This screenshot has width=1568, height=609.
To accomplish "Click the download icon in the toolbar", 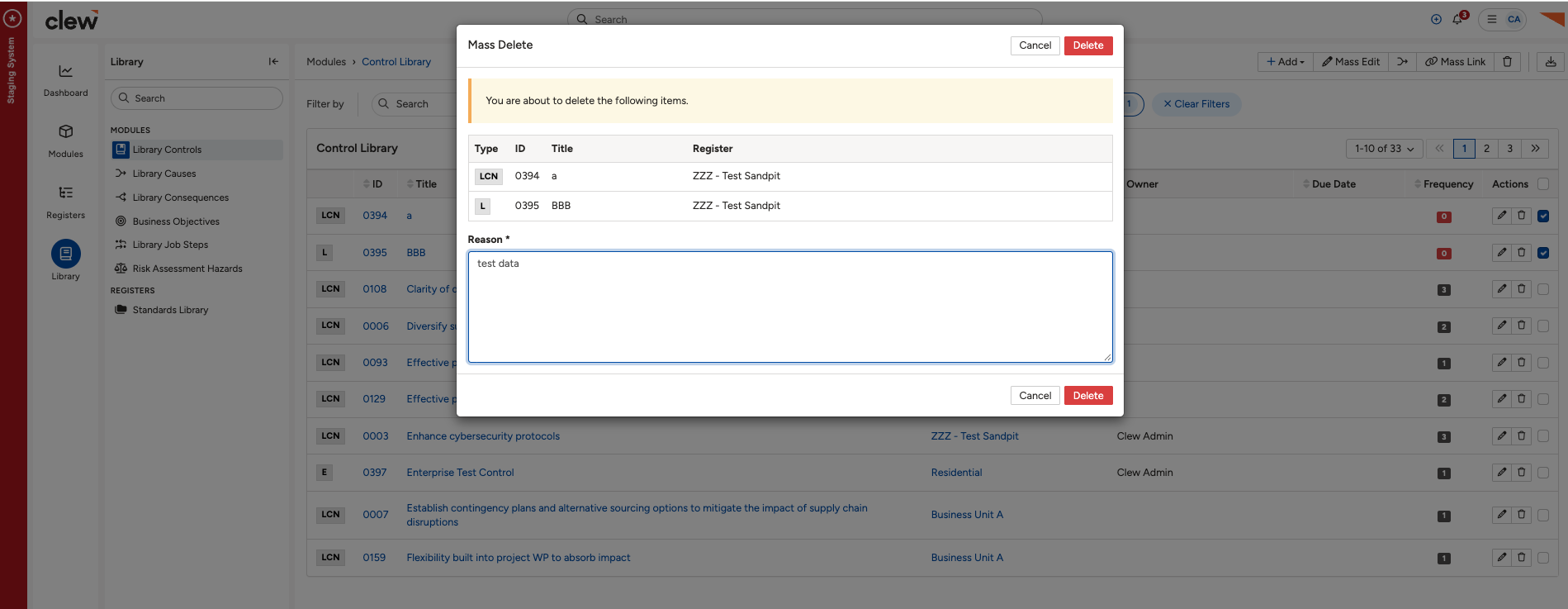I will tap(1551, 62).
